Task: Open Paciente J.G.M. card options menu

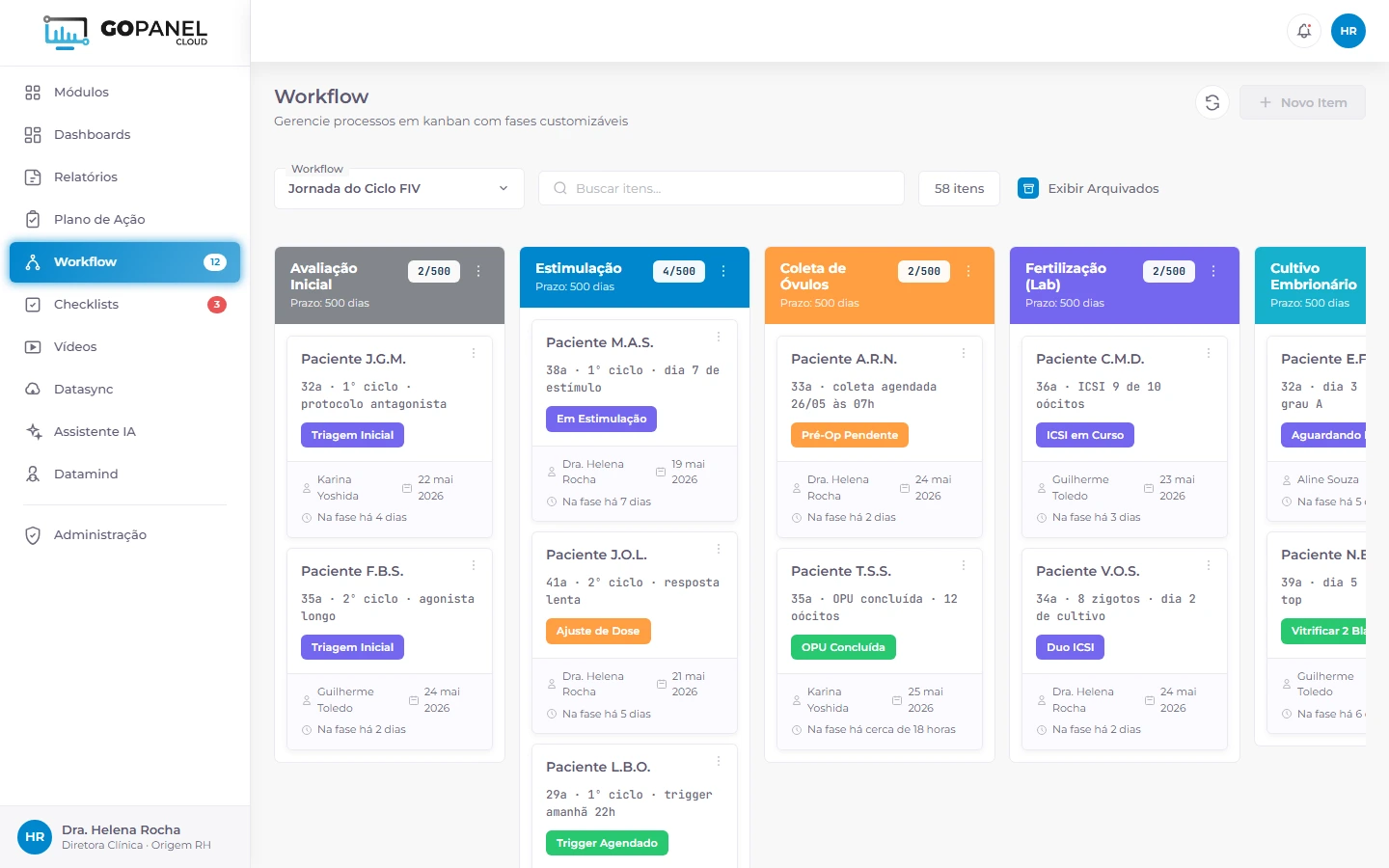Action: pyautogui.click(x=474, y=353)
